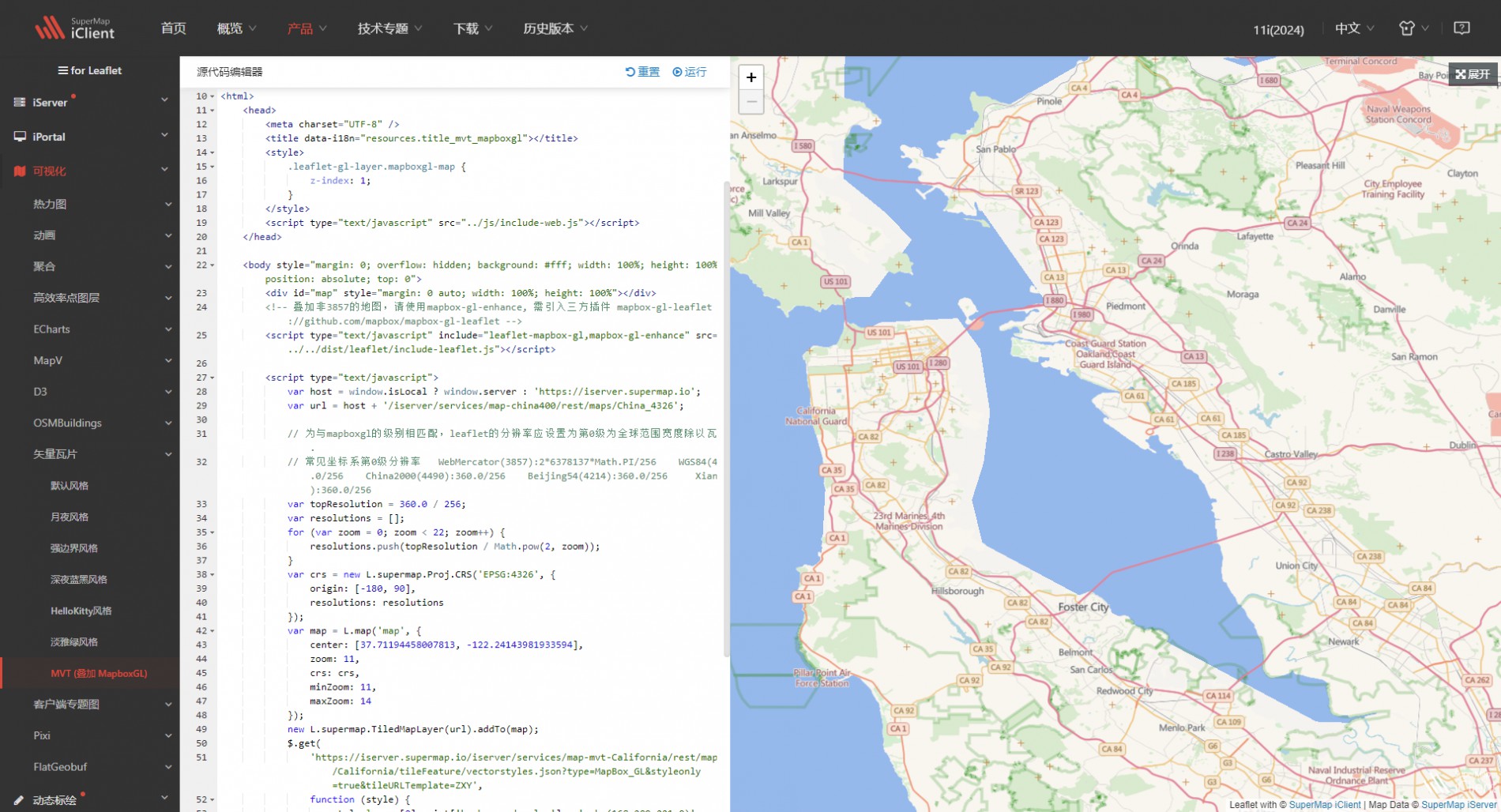Screen dimensions: 1501x812
Task: Select the 强边界风格 example
Action: point(74,548)
